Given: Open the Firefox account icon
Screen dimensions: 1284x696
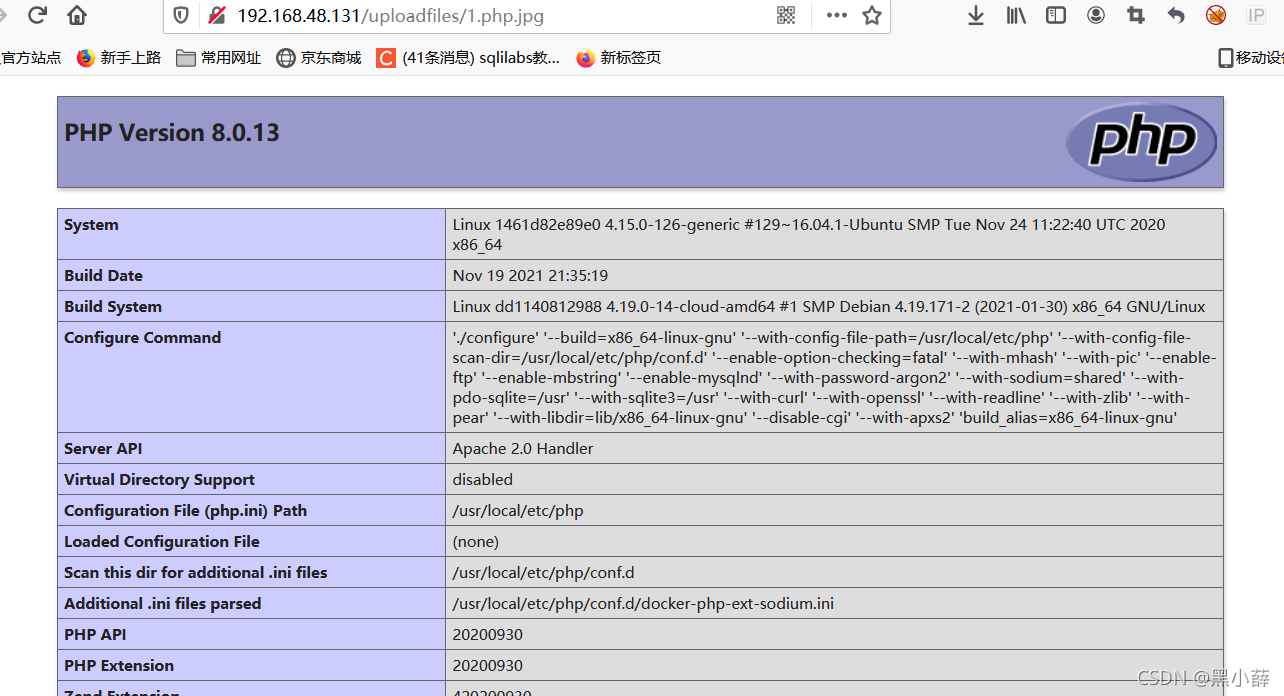Looking at the screenshot, I should click(1096, 15).
